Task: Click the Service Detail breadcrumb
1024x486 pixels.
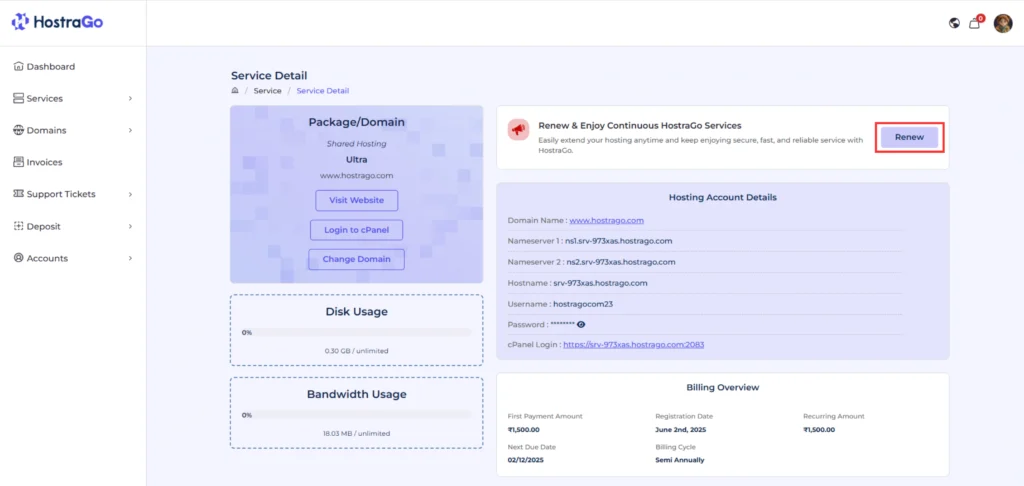Action: pyautogui.click(x=323, y=91)
